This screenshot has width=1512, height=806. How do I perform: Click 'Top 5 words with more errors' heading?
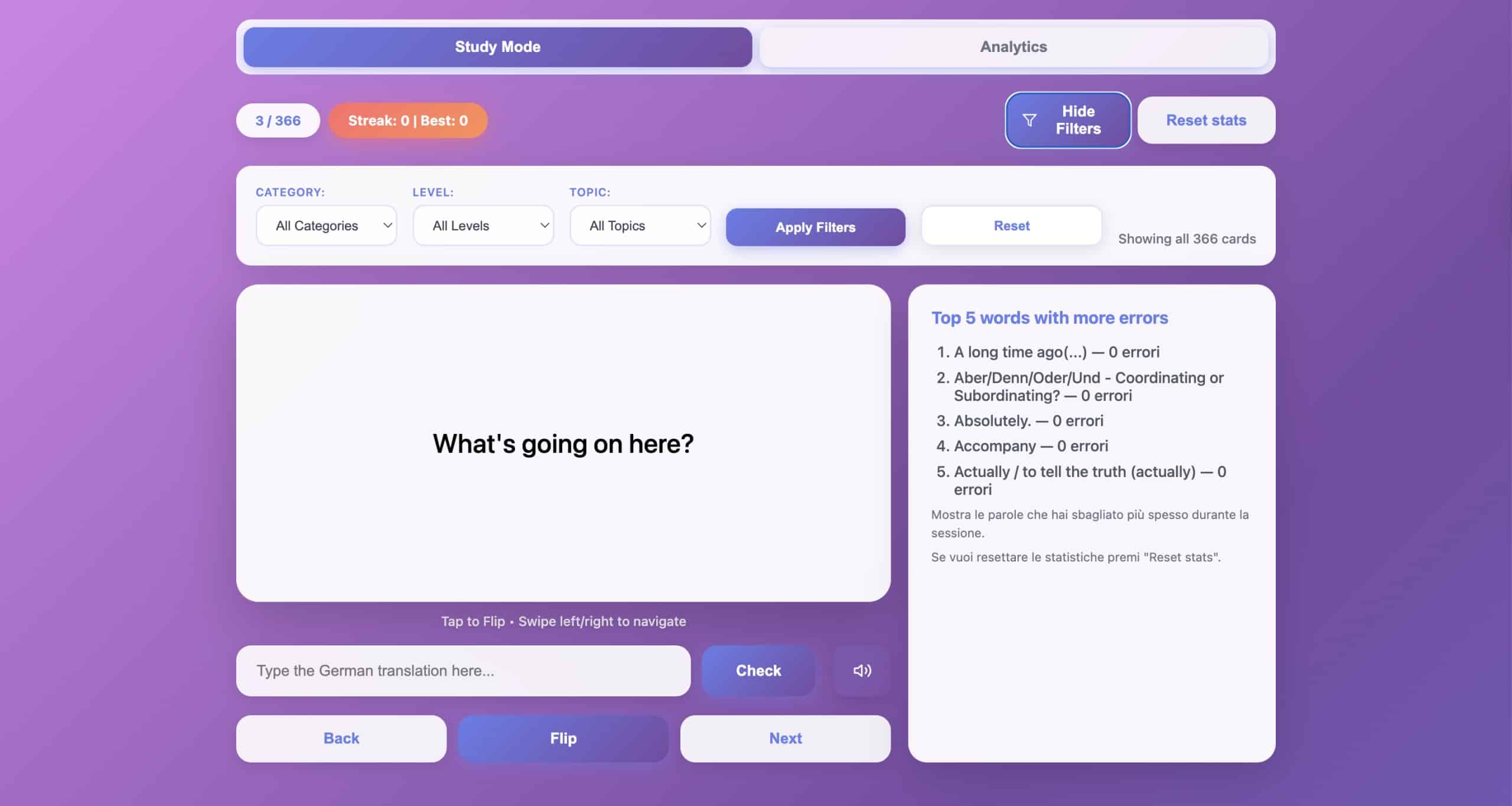pyautogui.click(x=1050, y=318)
